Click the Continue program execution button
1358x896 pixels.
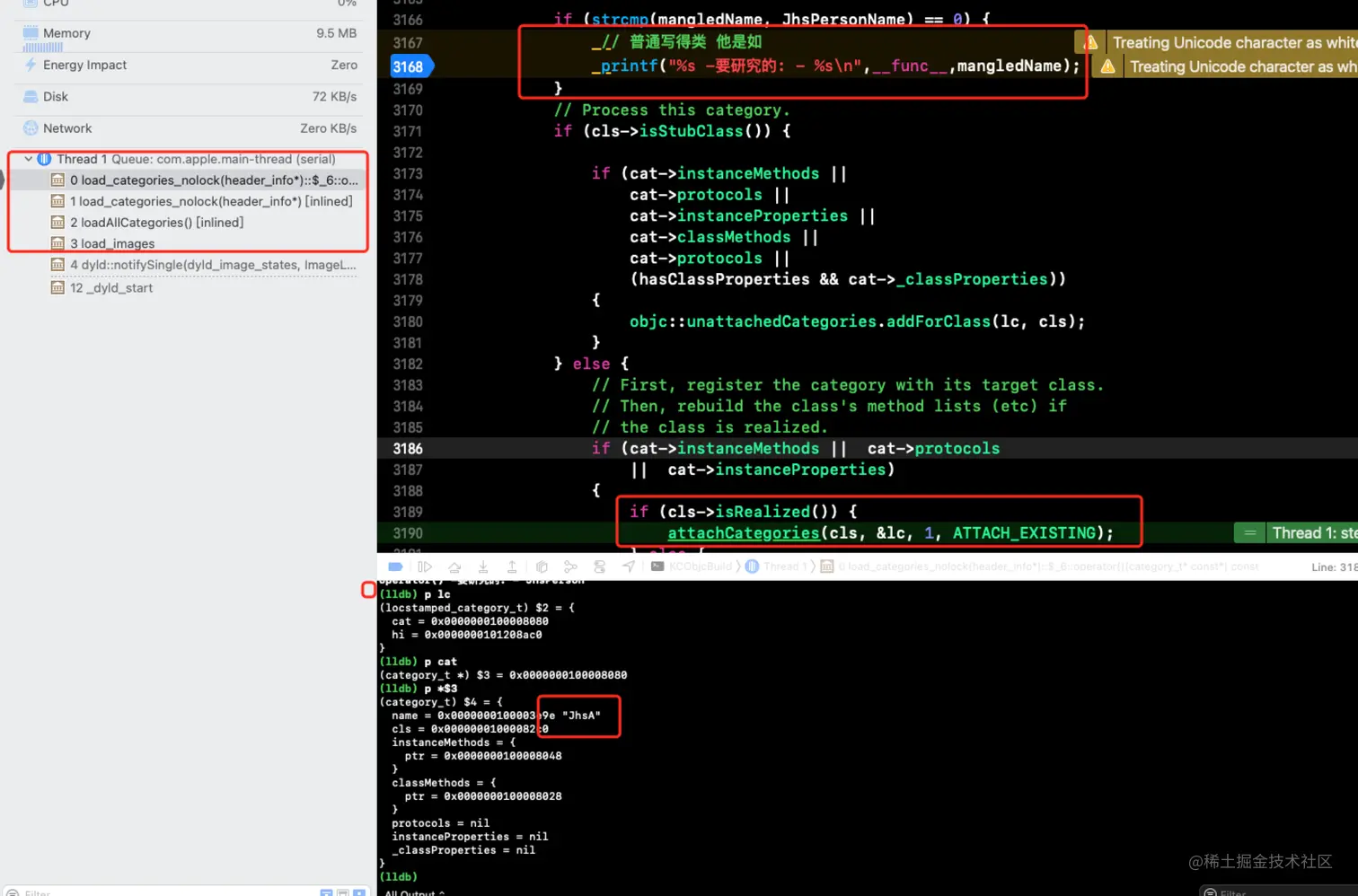click(x=425, y=567)
